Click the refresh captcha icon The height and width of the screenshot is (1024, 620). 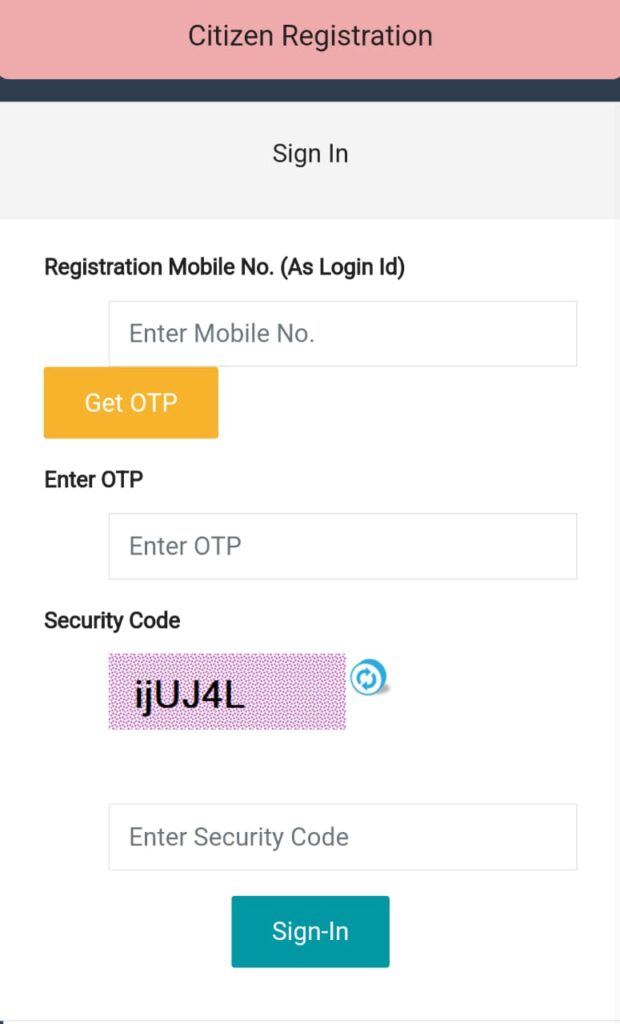(x=368, y=678)
